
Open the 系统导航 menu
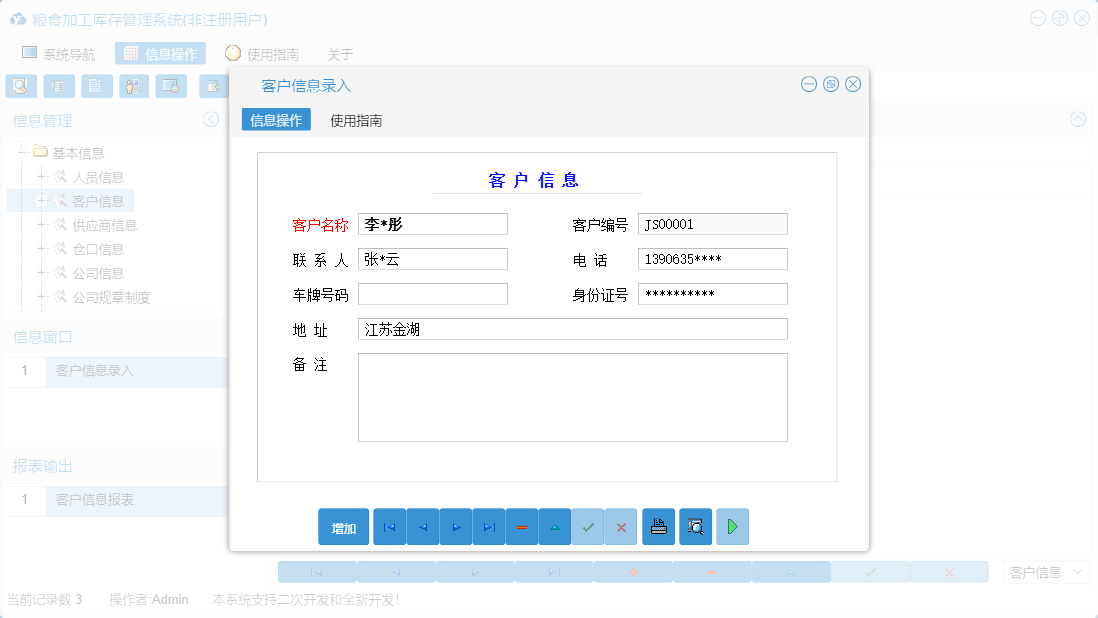coord(60,54)
